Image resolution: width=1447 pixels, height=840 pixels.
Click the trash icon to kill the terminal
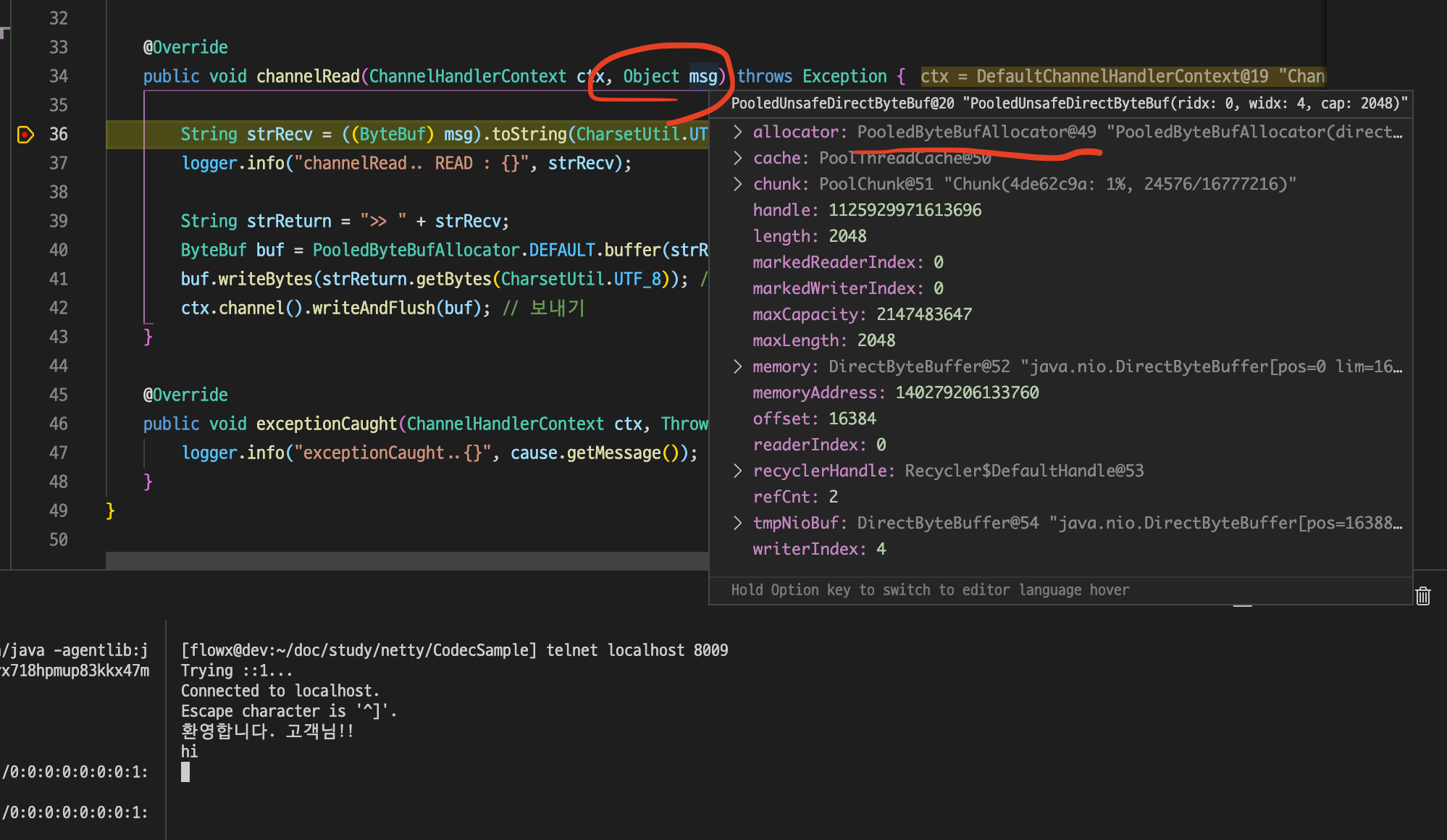1423,596
